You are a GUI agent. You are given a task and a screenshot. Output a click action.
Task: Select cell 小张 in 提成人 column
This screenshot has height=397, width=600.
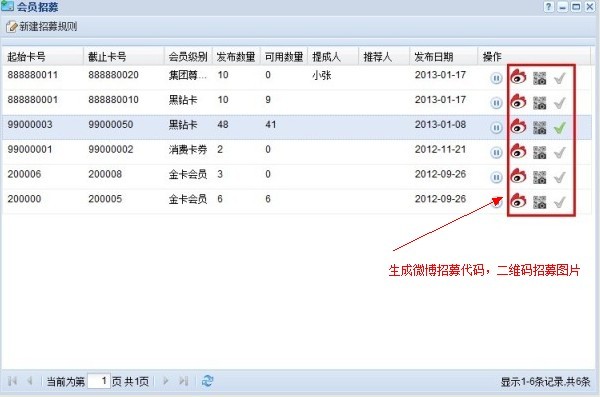tap(321, 75)
